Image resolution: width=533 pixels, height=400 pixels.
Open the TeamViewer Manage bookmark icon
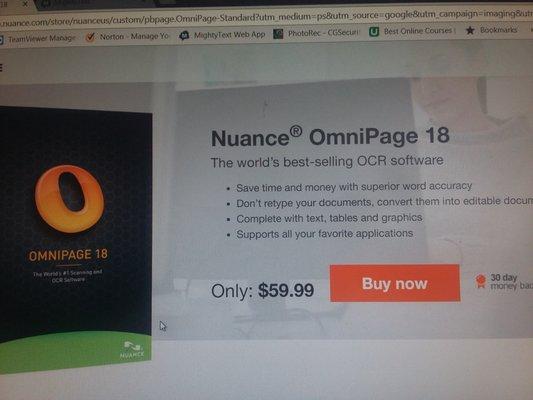pos(1,39)
